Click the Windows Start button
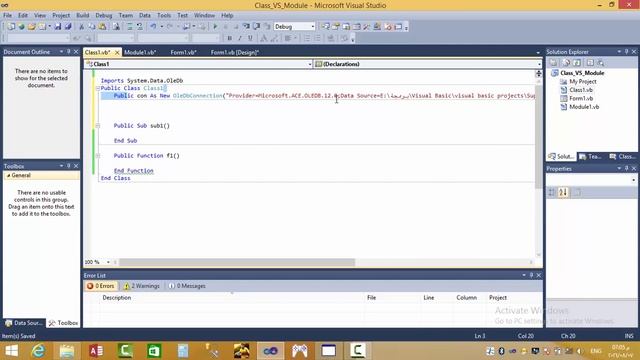Viewport: 640px width, 360px height. pyautogui.click(x=11, y=351)
